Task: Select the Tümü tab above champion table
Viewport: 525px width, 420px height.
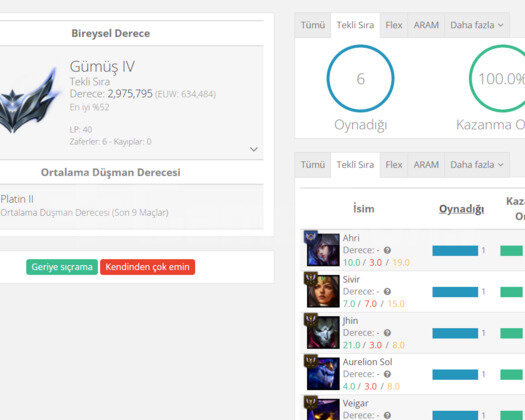Action: tap(313, 165)
